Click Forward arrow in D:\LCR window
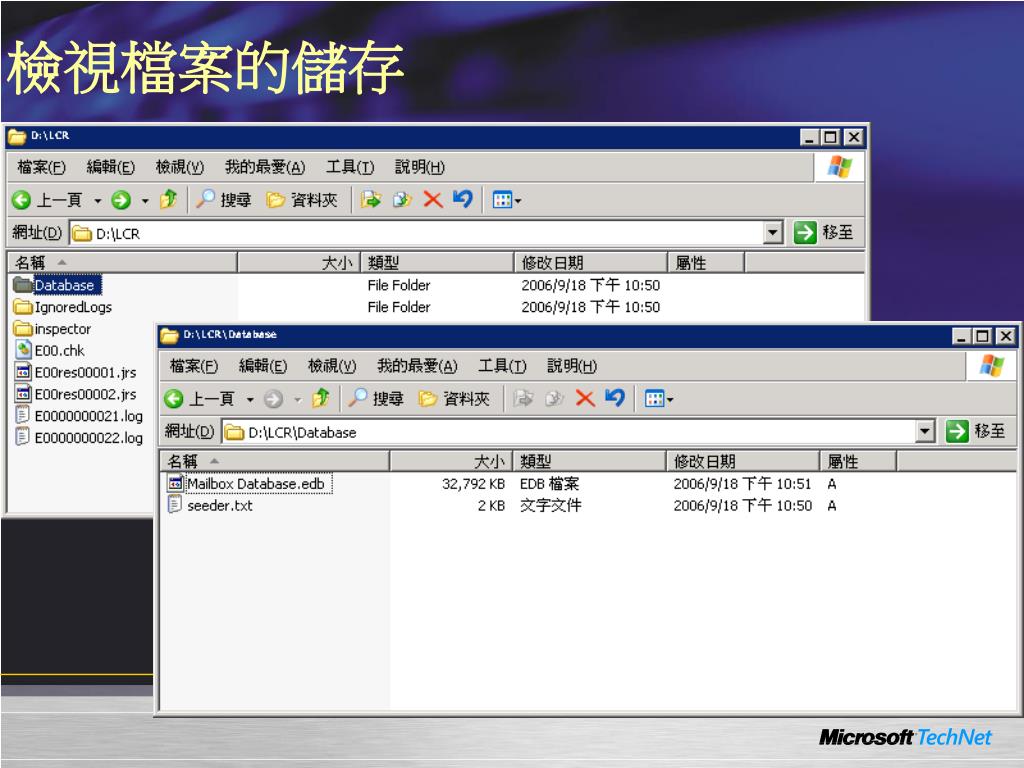Viewport: 1024px width, 768px height. 121,200
